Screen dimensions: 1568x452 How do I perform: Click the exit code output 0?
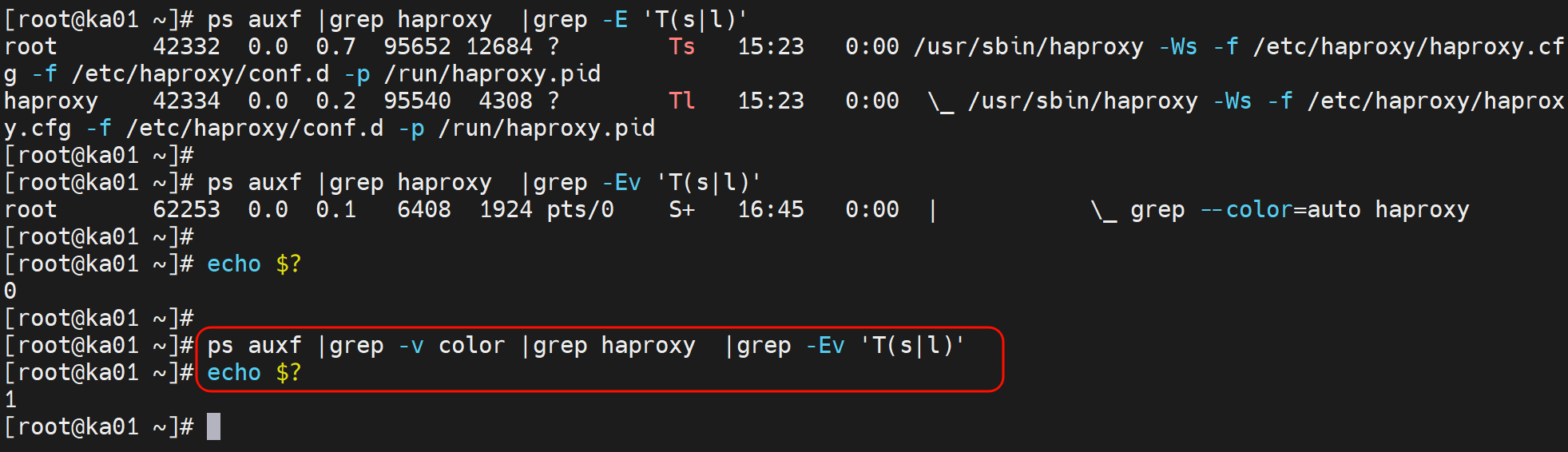10,291
